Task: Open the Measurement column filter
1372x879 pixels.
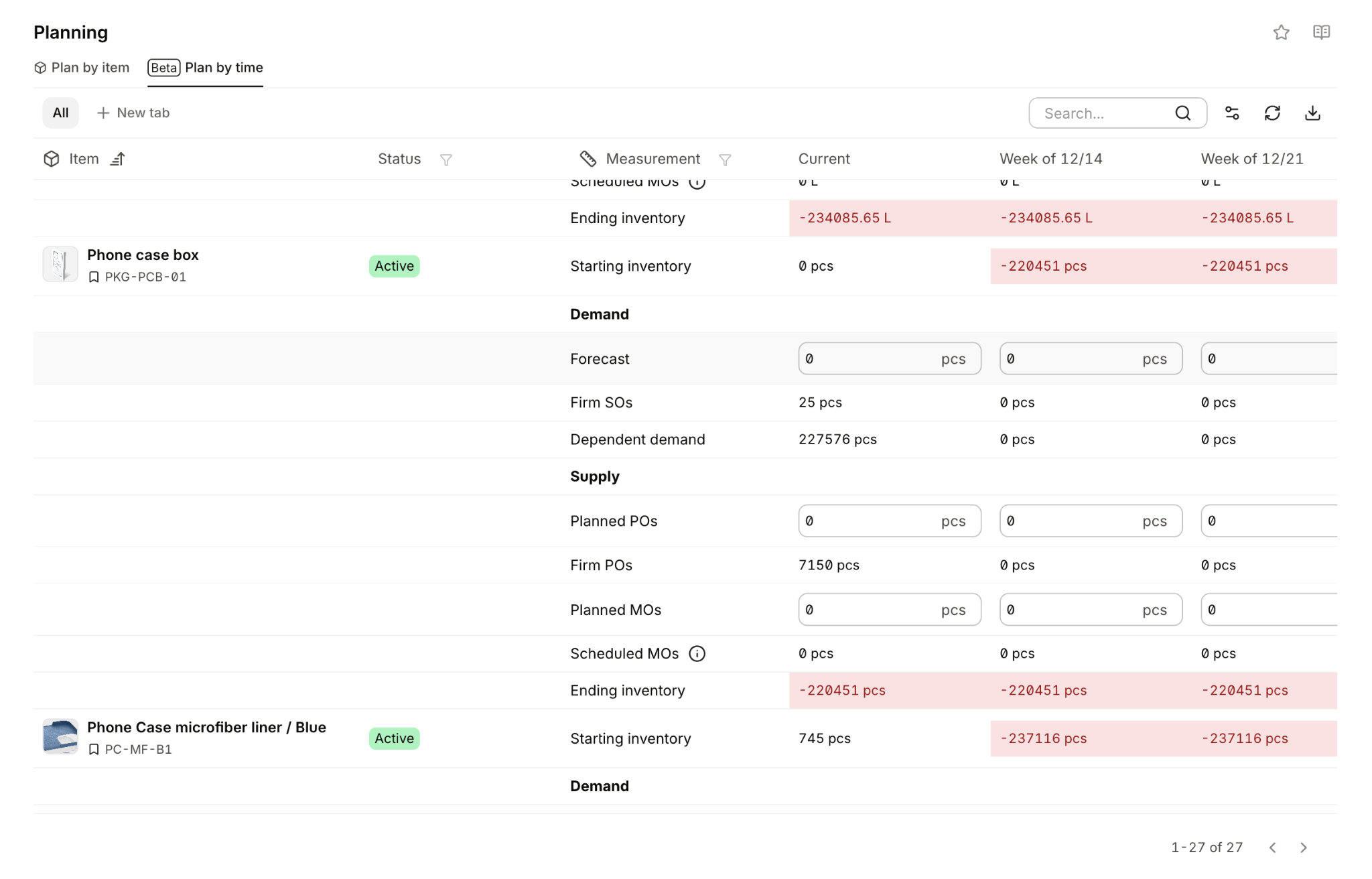Action: click(725, 159)
